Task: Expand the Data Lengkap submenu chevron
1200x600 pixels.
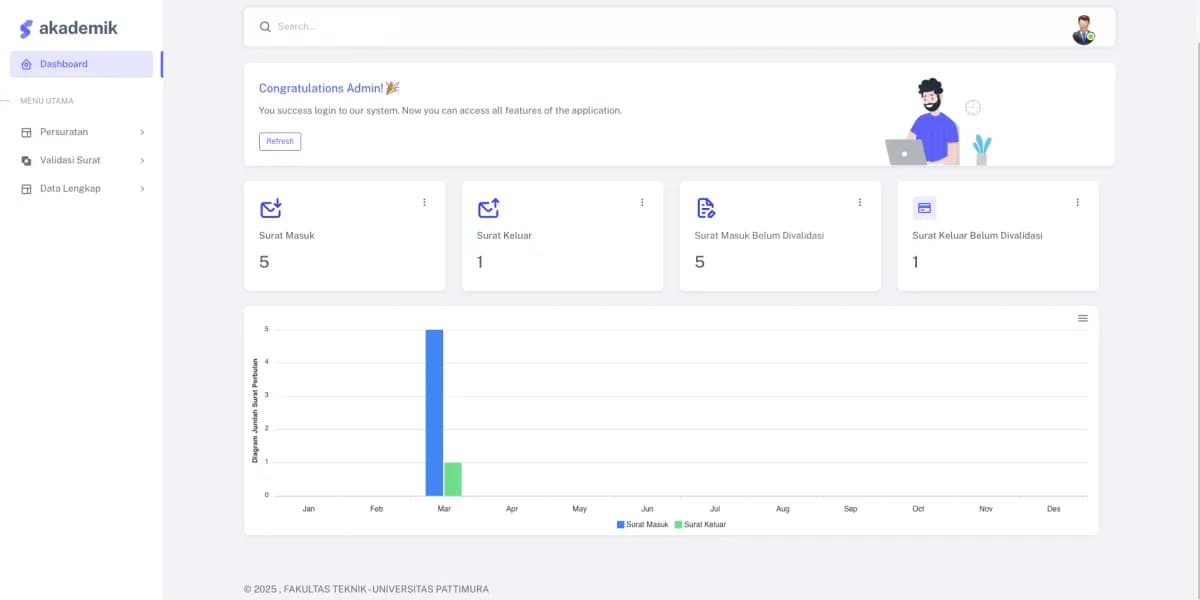Action: click(142, 188)
